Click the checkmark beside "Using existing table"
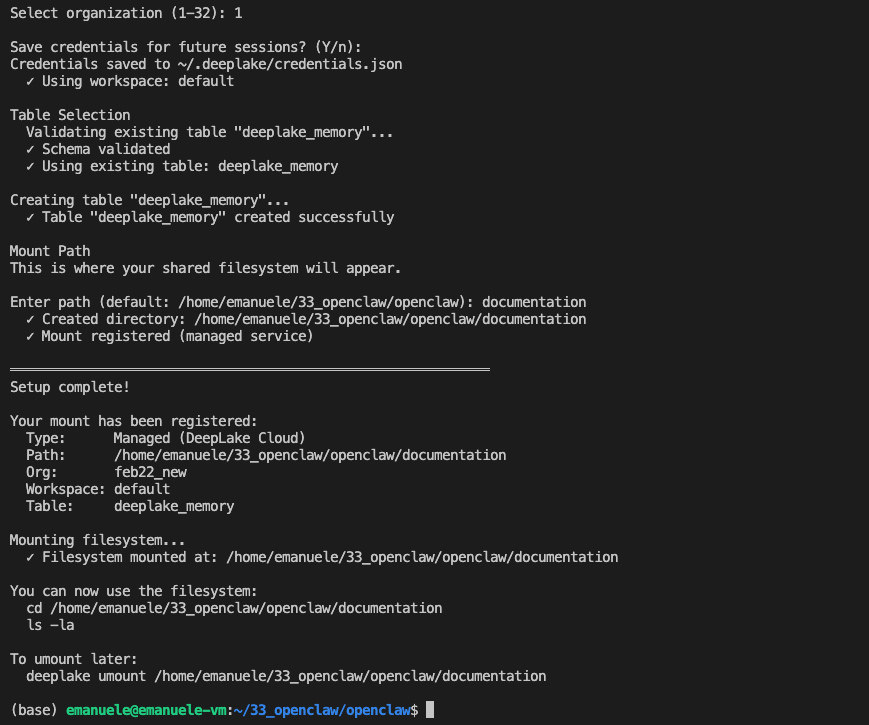Screen dimensions: 869x725 [31, 166]
